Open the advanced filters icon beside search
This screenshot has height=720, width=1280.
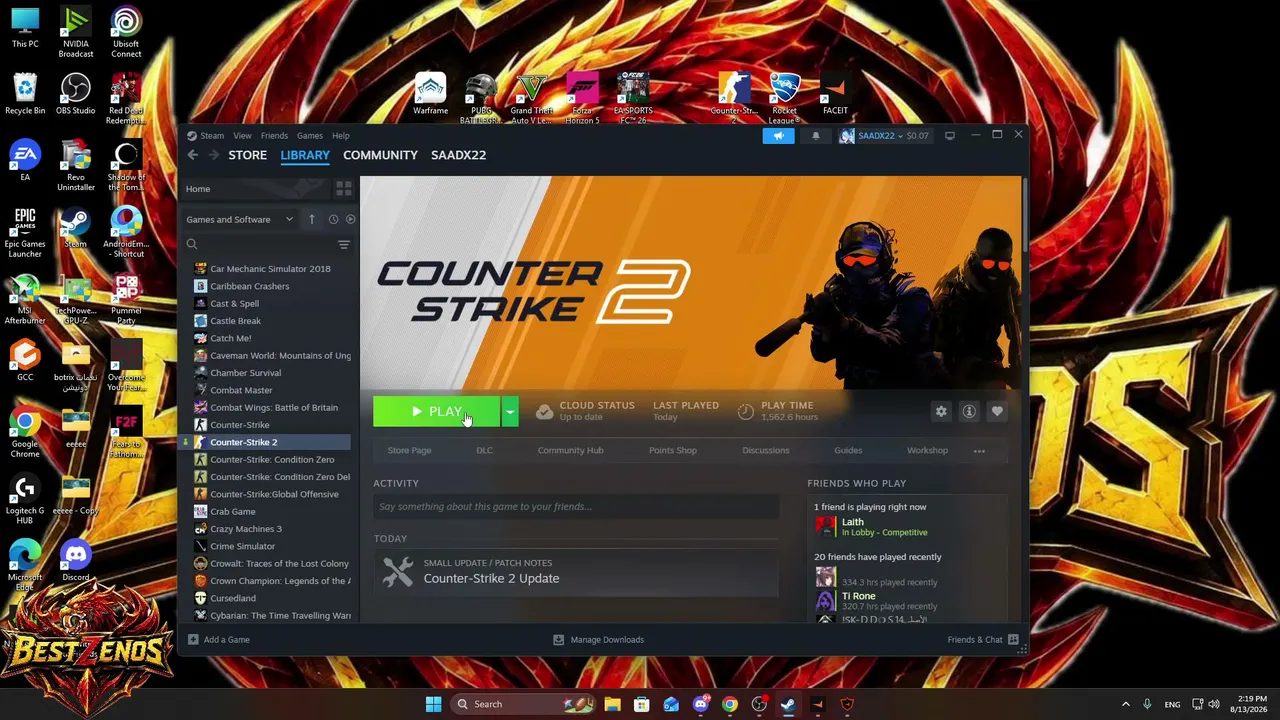pyautogui.click(x=344, y=244)
